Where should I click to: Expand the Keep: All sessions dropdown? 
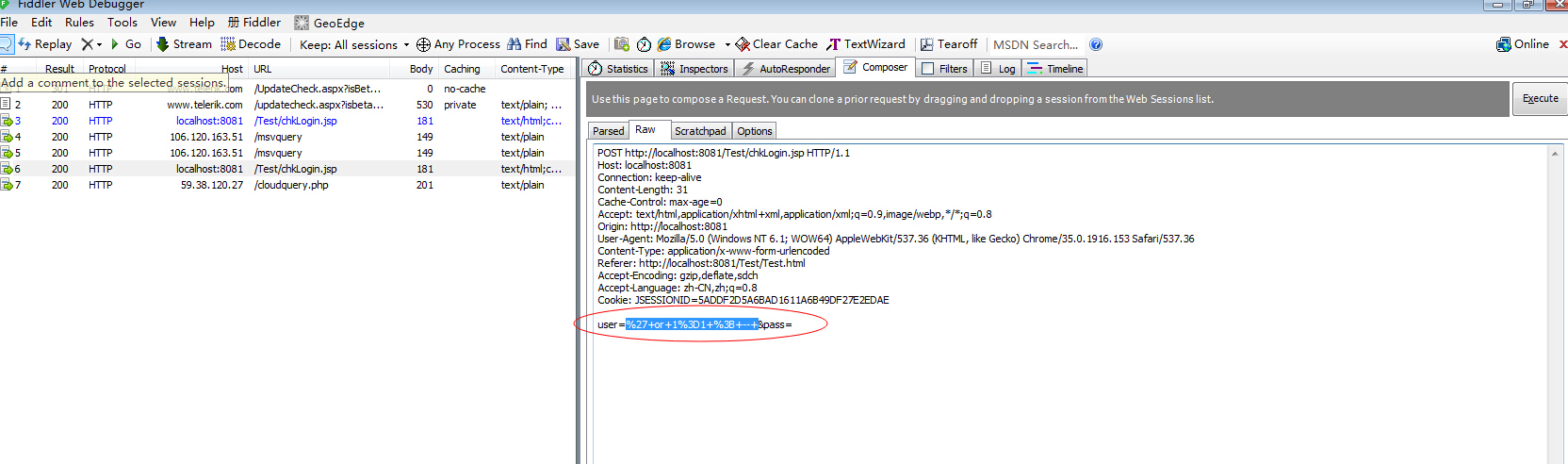pos(406,45)
